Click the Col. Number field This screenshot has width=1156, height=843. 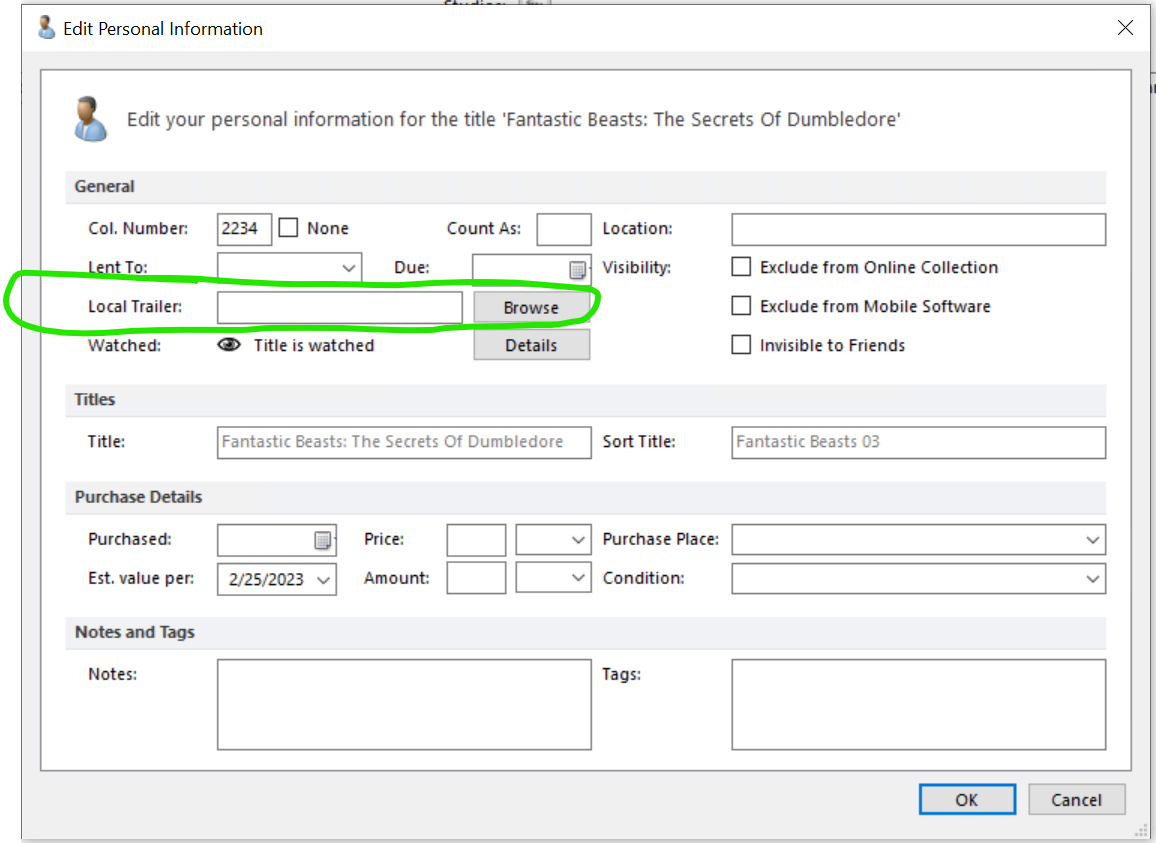tap(245, 229)
